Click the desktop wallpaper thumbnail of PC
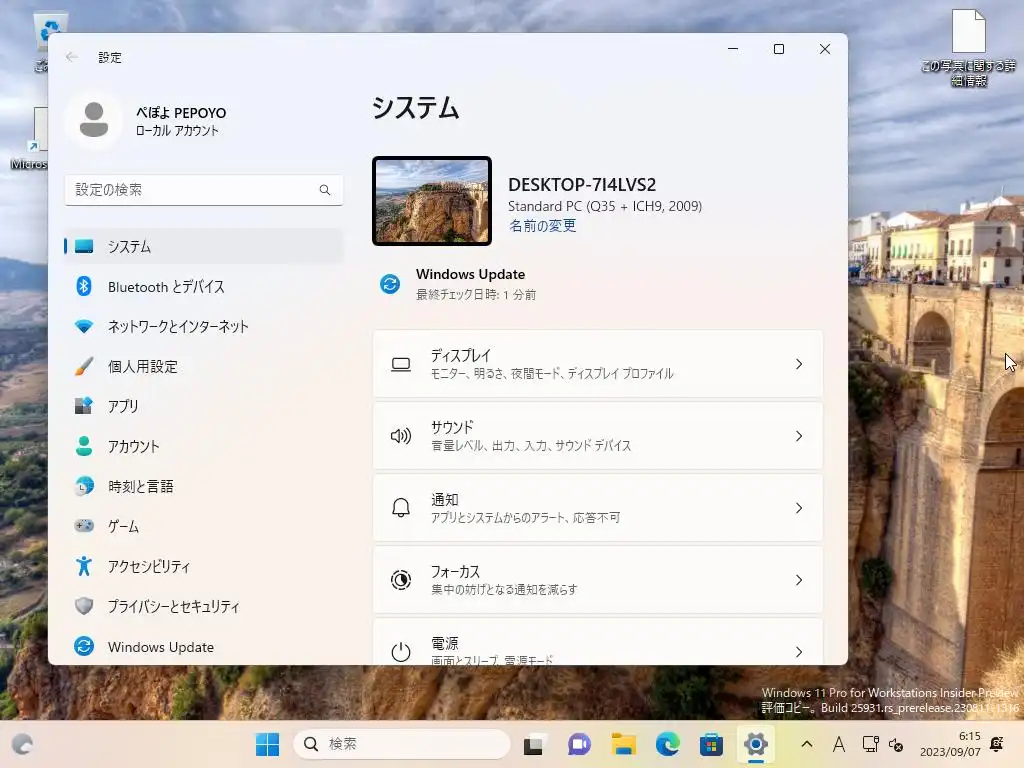 (x=432, y=201)
